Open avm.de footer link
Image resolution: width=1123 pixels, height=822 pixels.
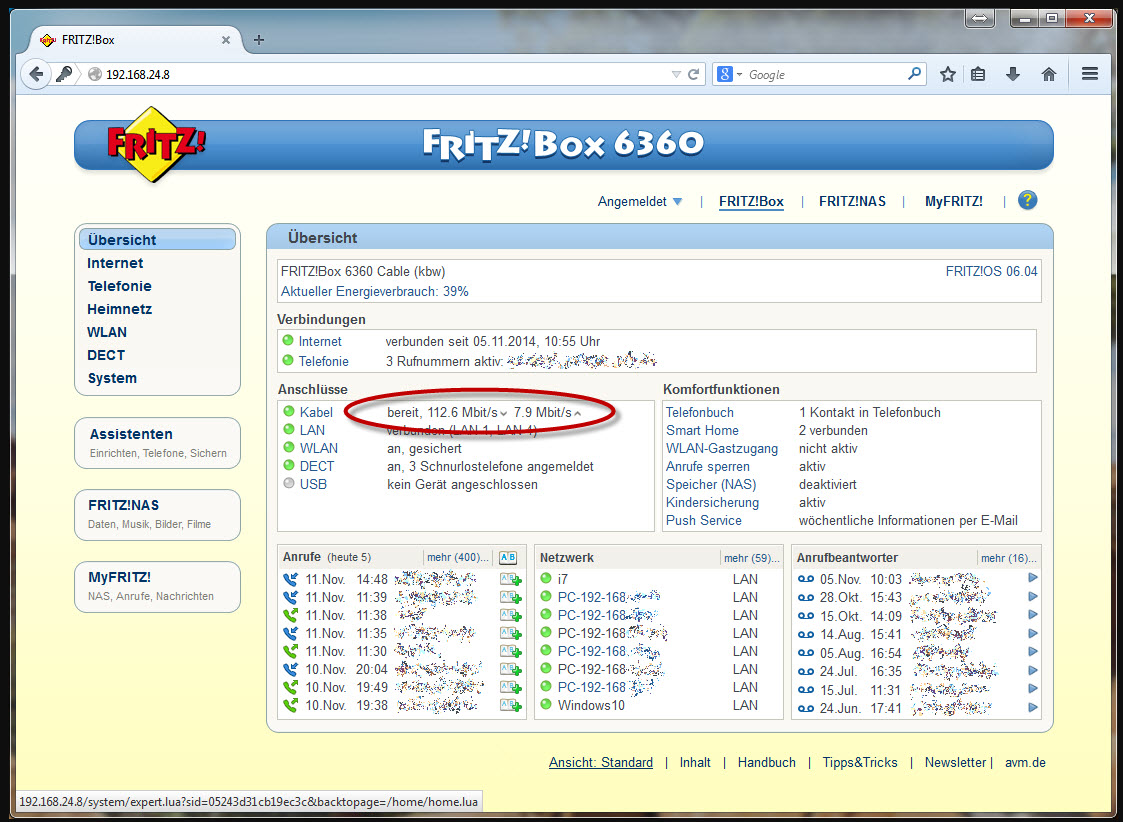coord(1025,763)
